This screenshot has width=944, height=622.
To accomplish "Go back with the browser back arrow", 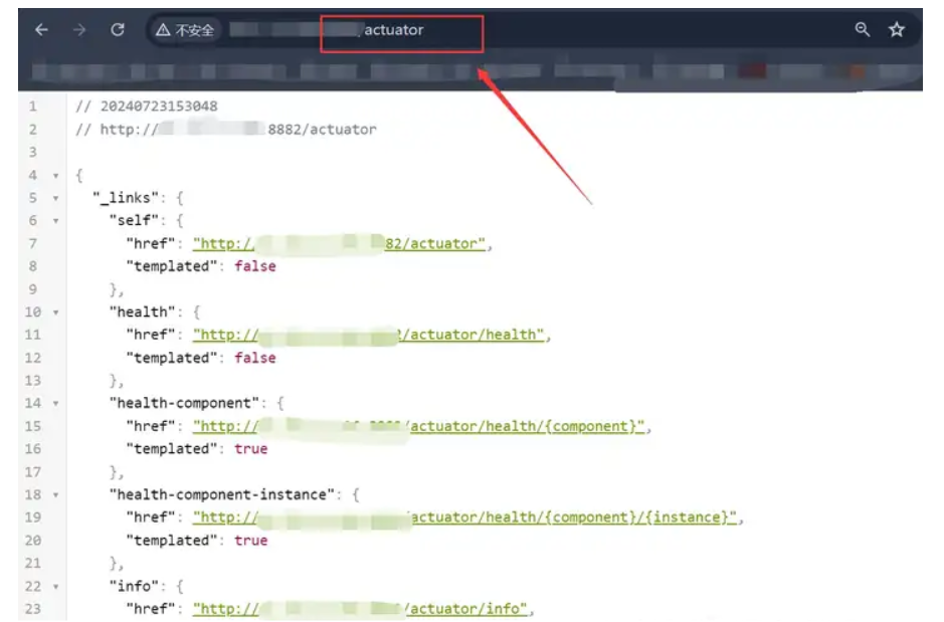I will point(42,30).
